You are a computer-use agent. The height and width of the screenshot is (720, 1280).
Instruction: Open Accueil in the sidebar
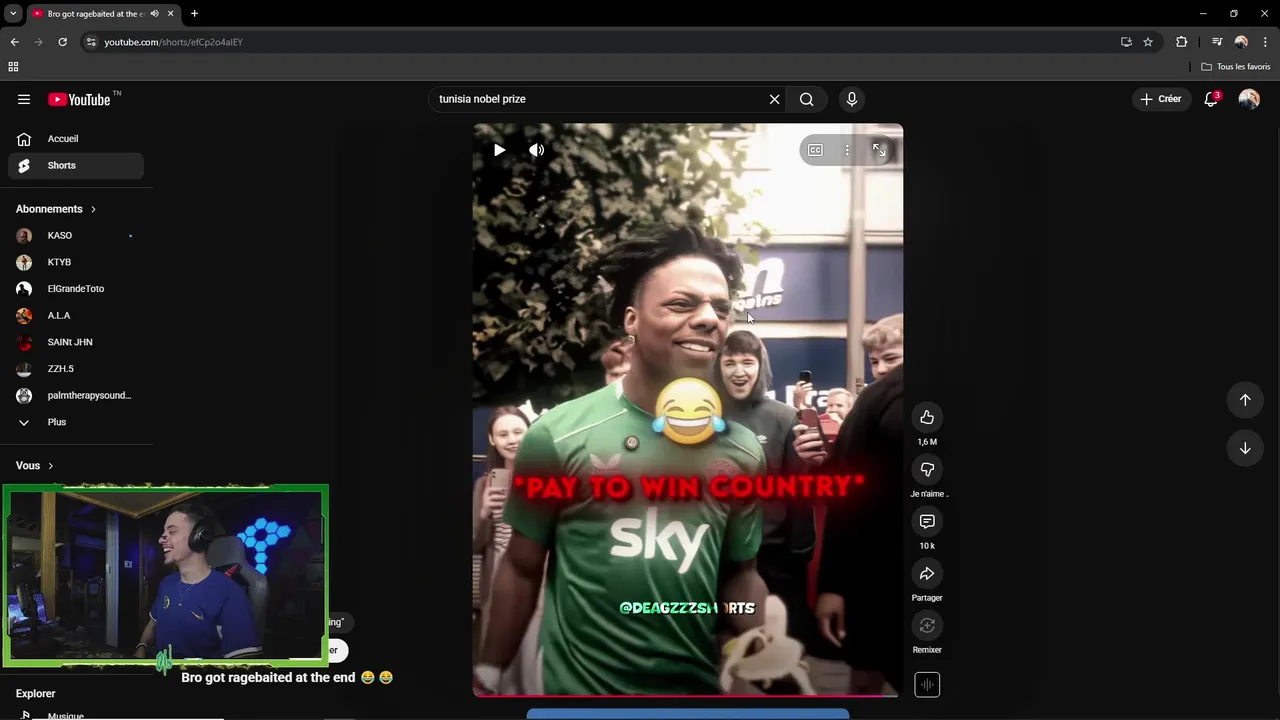pos(76,139)
